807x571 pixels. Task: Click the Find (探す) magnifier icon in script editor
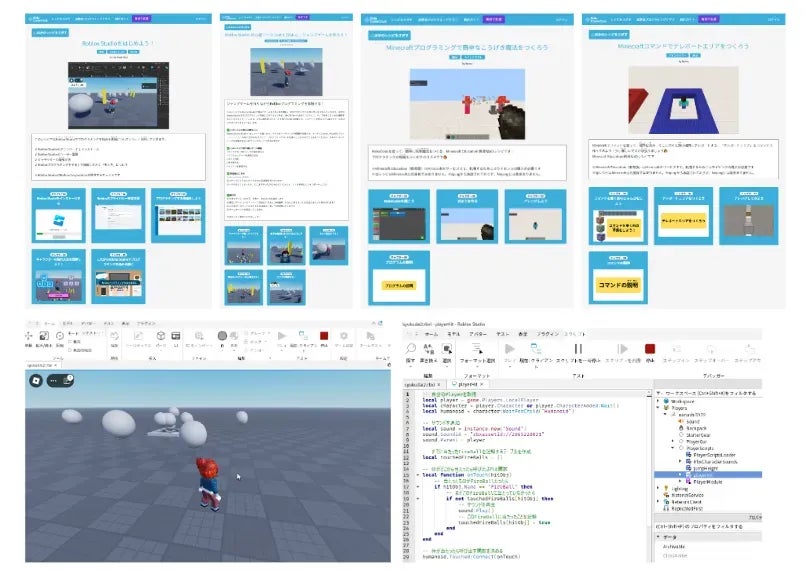[410, 349]
